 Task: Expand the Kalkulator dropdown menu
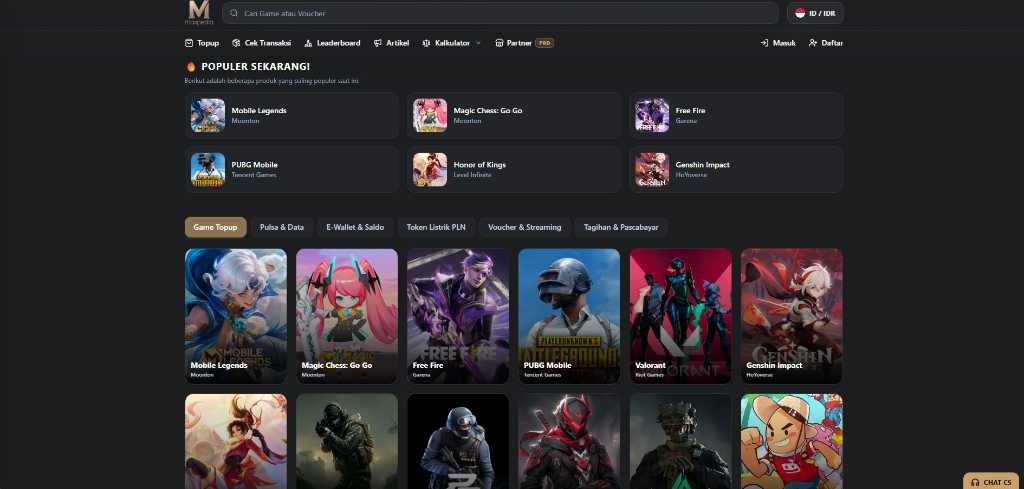tap(452, 43)
